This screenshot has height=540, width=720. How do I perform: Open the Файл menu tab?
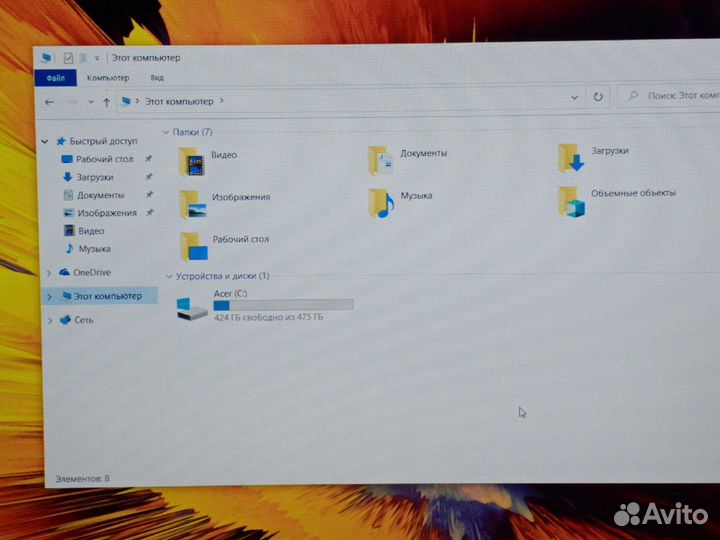(56, 78)
